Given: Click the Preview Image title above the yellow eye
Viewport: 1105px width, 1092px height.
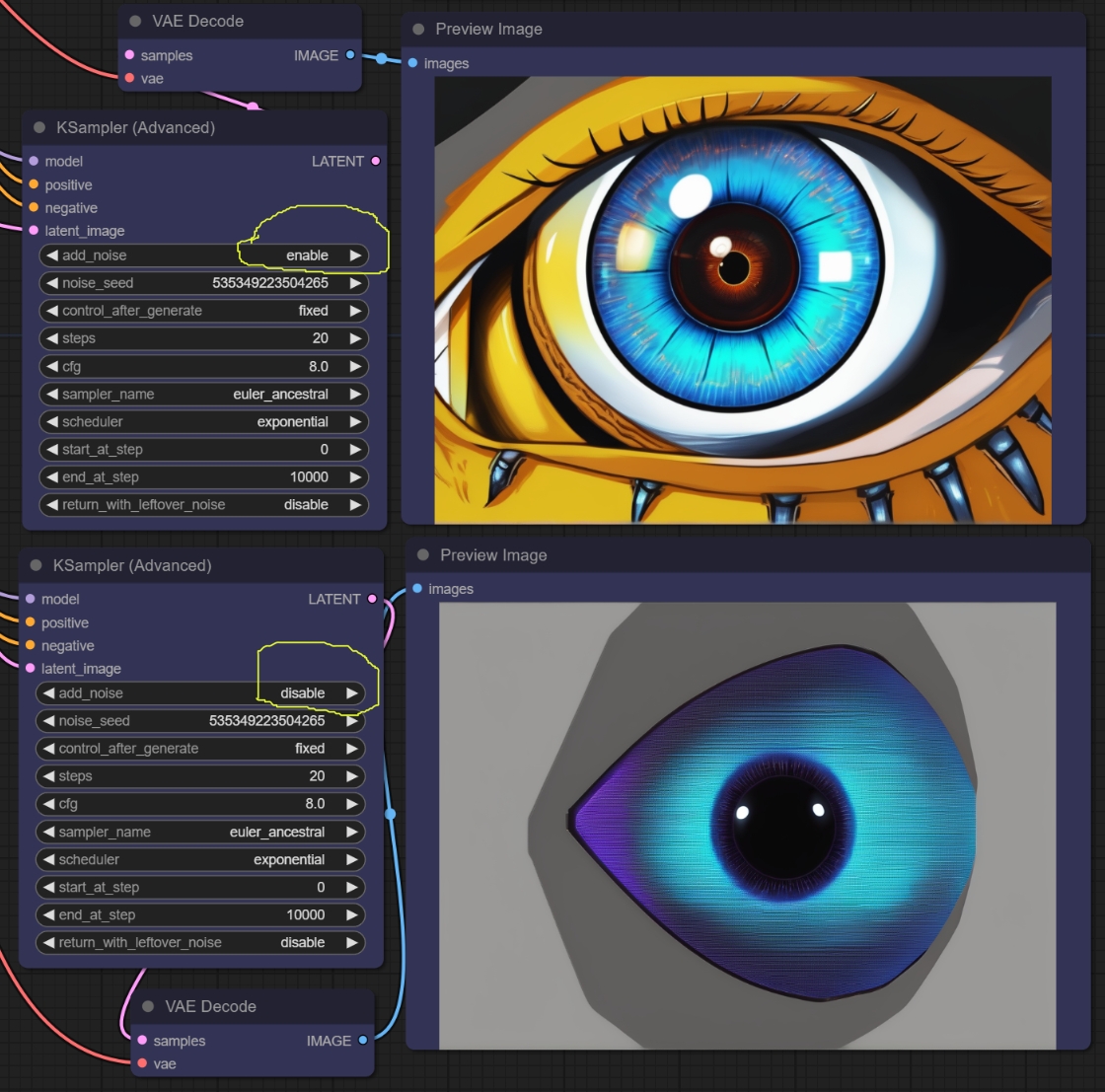Looking at the screenshot, I should [488, 30].
